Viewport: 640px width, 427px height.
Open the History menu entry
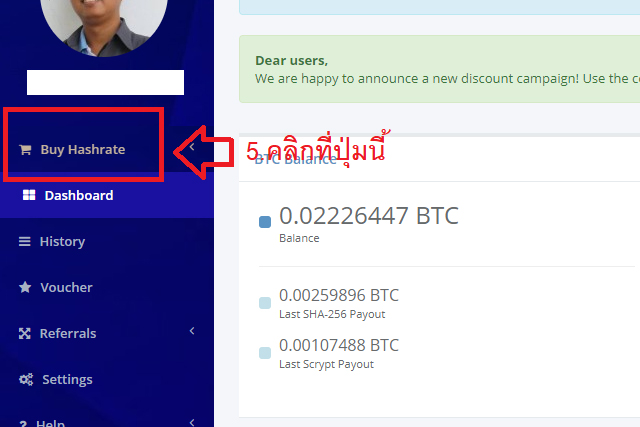62,242
